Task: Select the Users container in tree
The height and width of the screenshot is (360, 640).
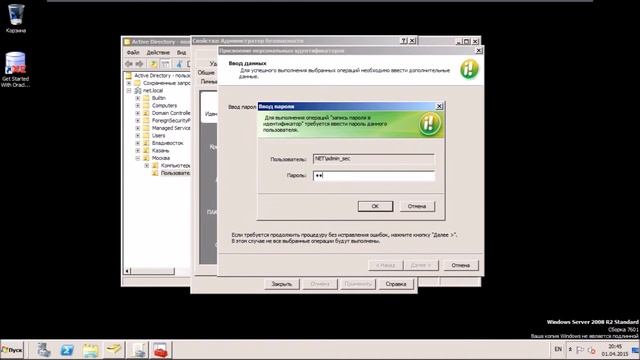Action: (x=158, y=136)
